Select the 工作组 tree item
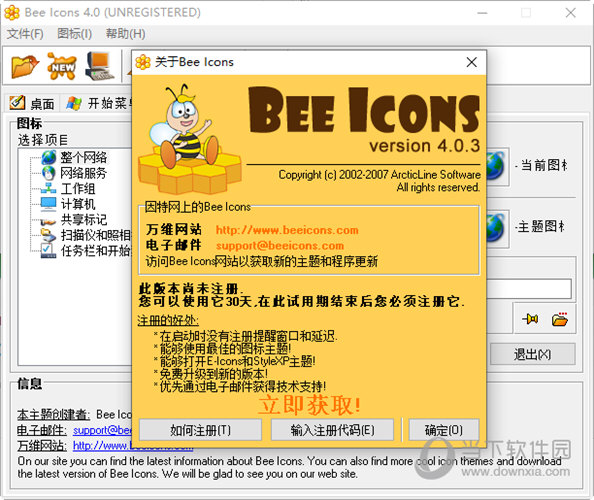Screen dimensions: 594x500 [69, 188]
